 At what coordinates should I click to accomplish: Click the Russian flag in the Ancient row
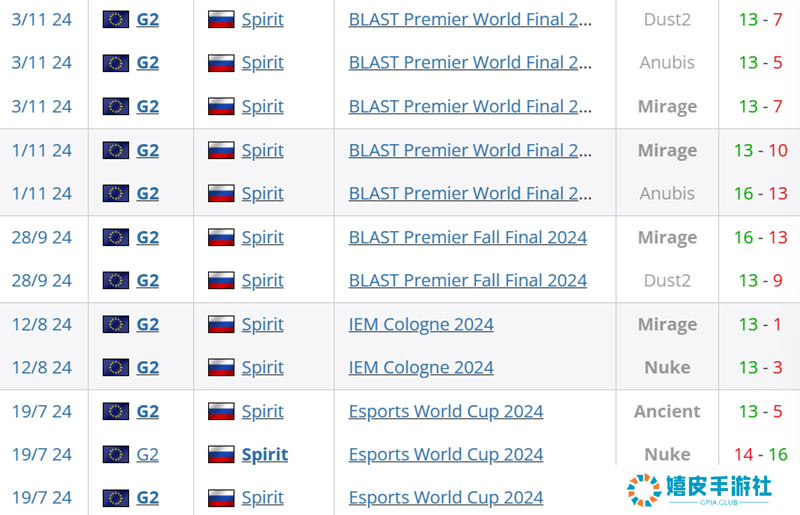(221, 411)
